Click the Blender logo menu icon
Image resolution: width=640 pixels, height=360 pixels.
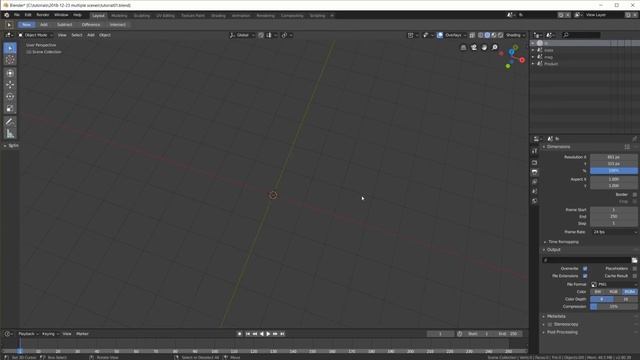(7, 15)
